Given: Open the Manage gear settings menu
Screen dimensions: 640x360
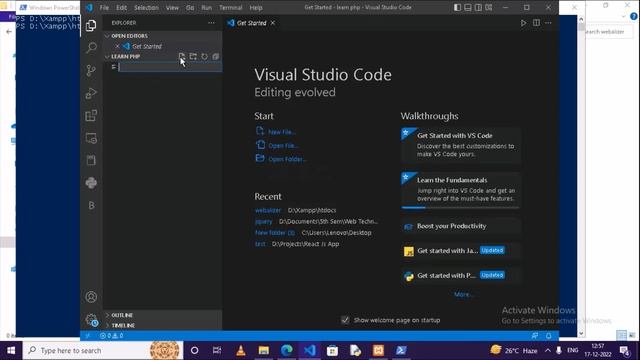Looking at the screenshot, I should pyautogui.click(x=91, y=320).
